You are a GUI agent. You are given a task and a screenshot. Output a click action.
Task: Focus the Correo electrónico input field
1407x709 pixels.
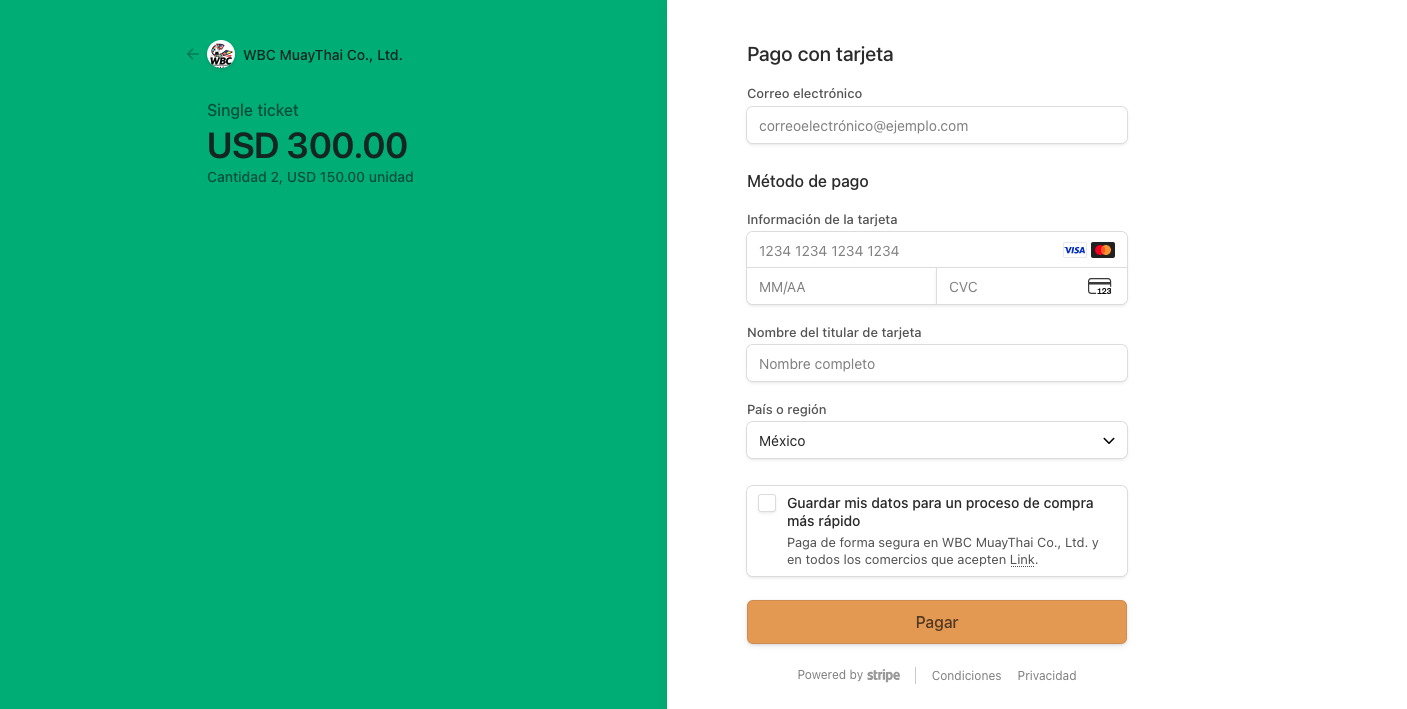(937, 126)
